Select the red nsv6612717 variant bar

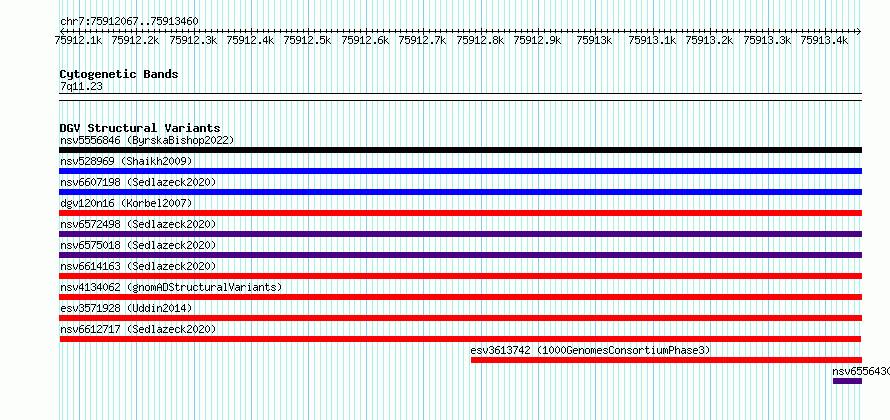[461, 339]
